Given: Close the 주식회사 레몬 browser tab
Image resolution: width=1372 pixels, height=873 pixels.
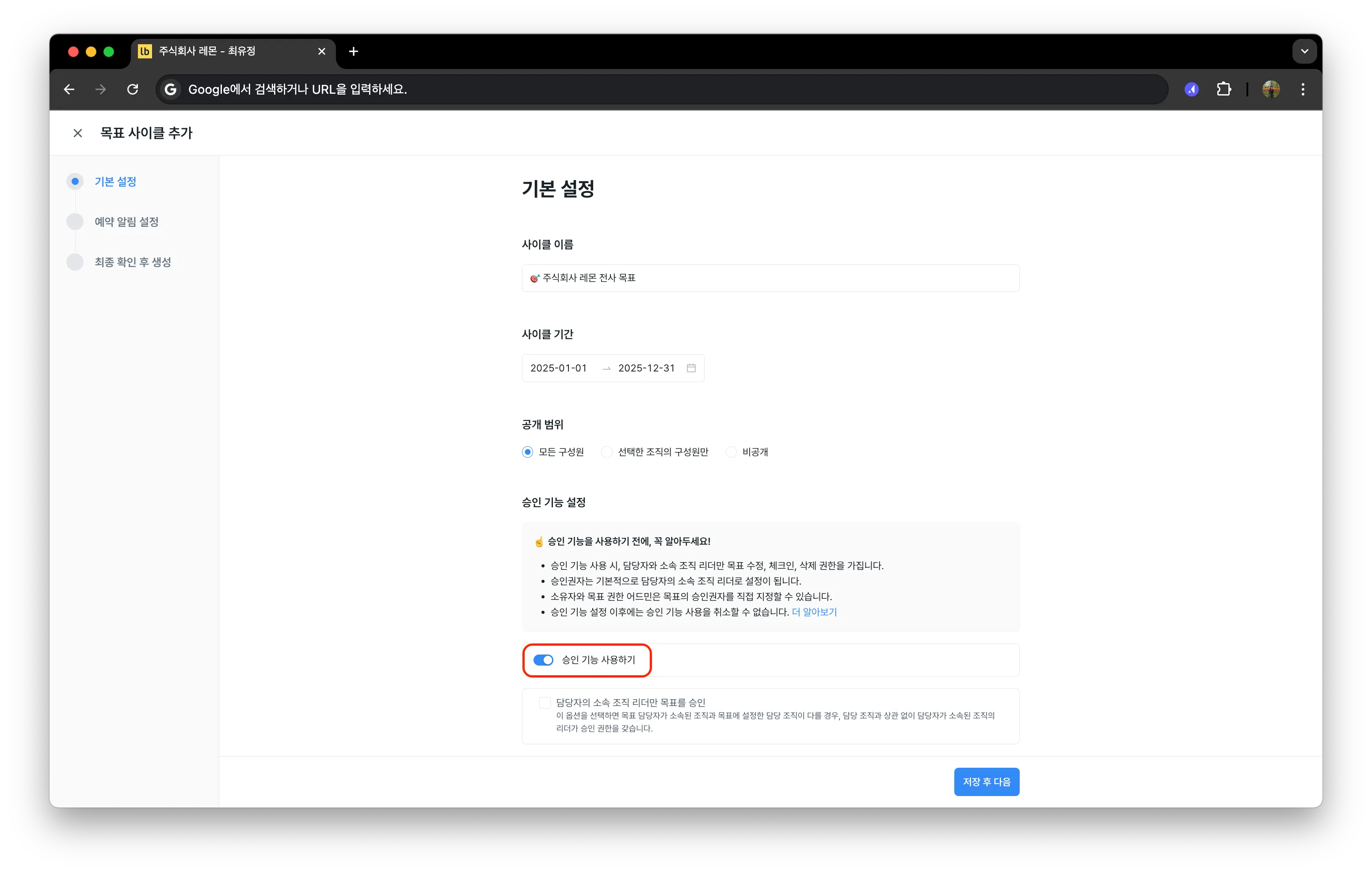Looking at the screenshot, I should [x=321, y=51].
